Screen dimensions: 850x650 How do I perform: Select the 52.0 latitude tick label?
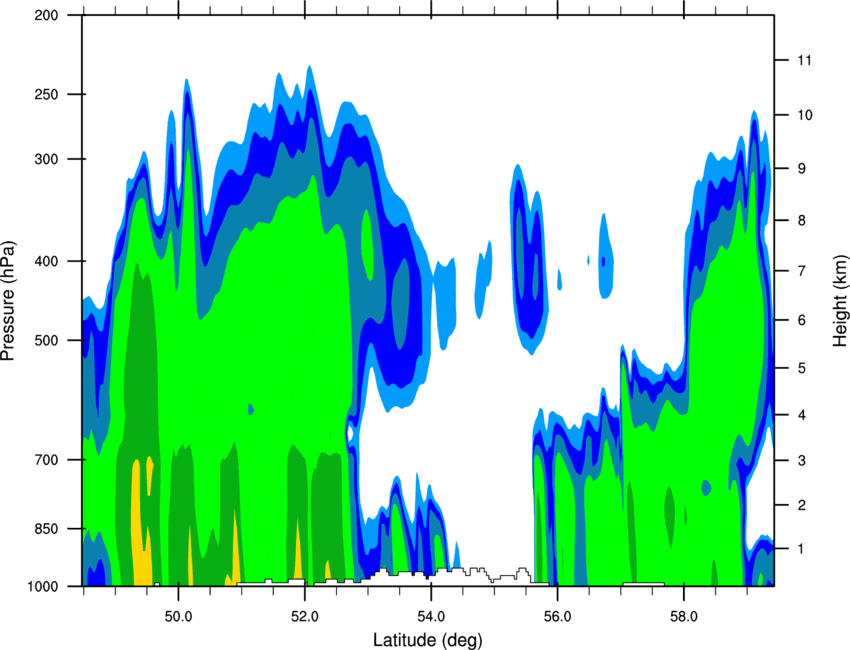tap(305, 616)
